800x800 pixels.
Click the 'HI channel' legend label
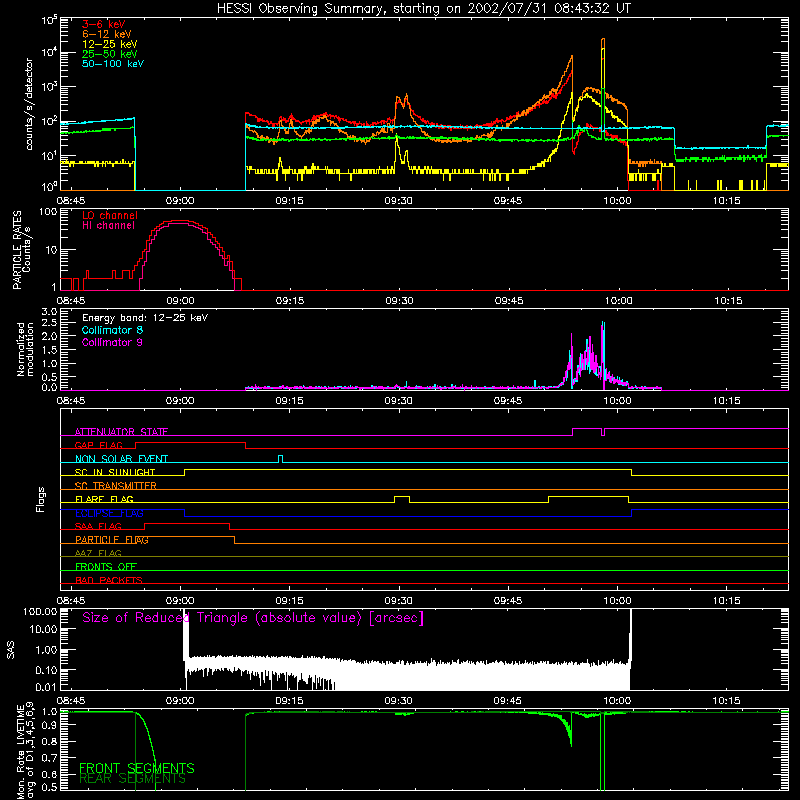[109, 226]
